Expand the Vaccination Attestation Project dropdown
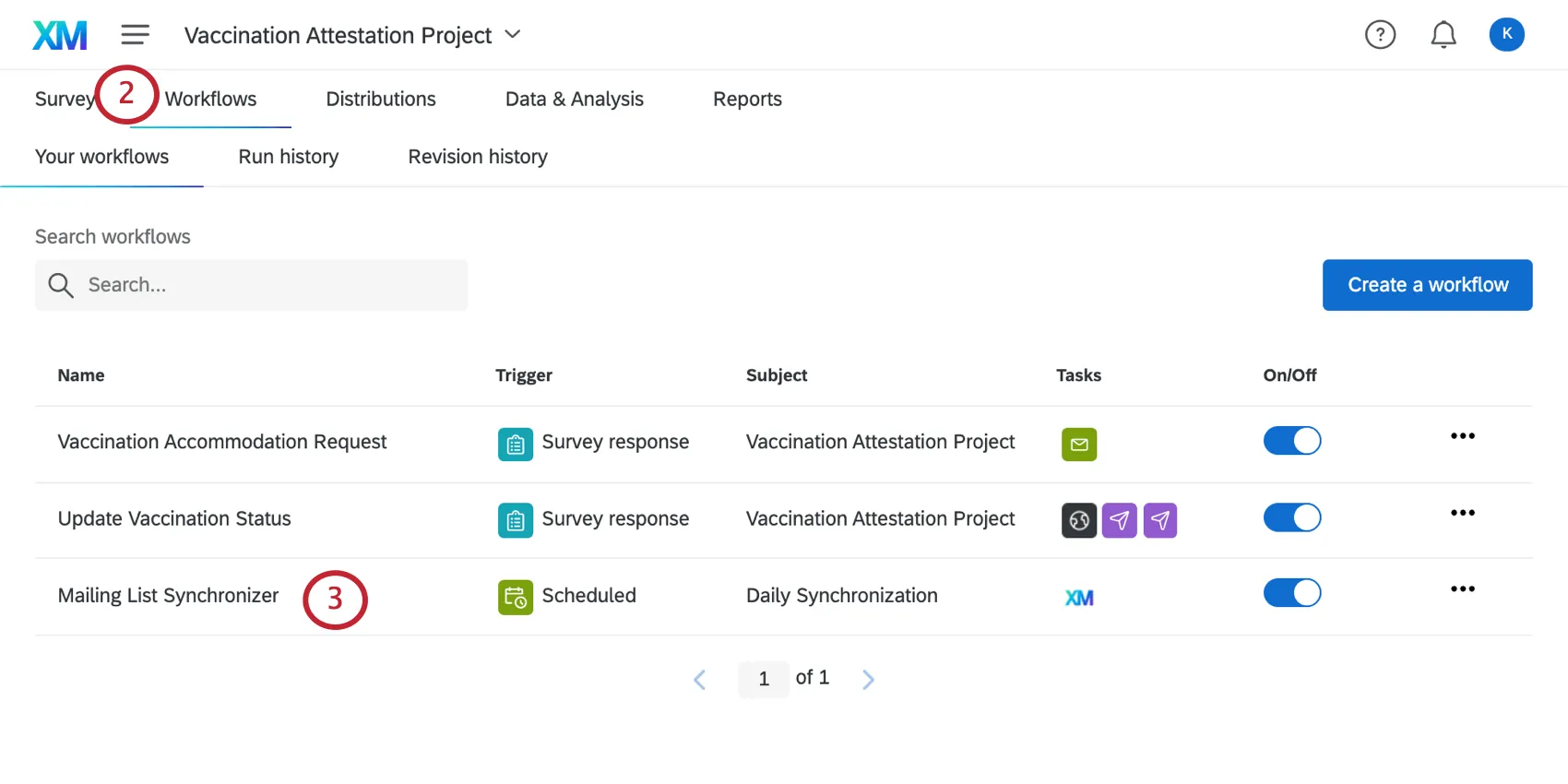Viewport: 1568px width, 784px height. [513, 35]
